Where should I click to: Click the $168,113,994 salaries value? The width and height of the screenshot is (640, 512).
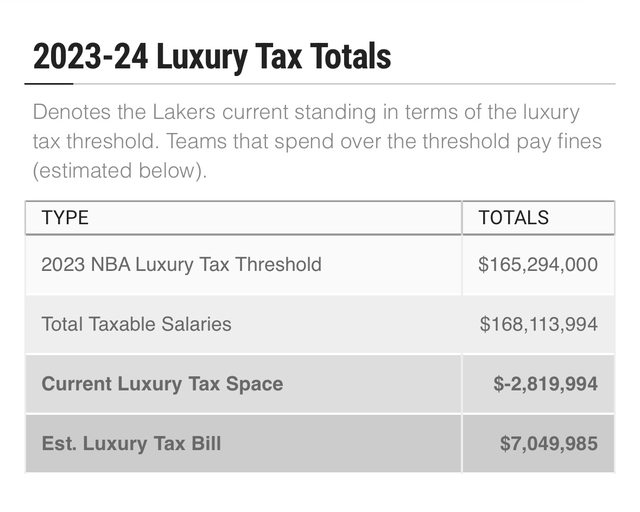[x=539, y=324]
